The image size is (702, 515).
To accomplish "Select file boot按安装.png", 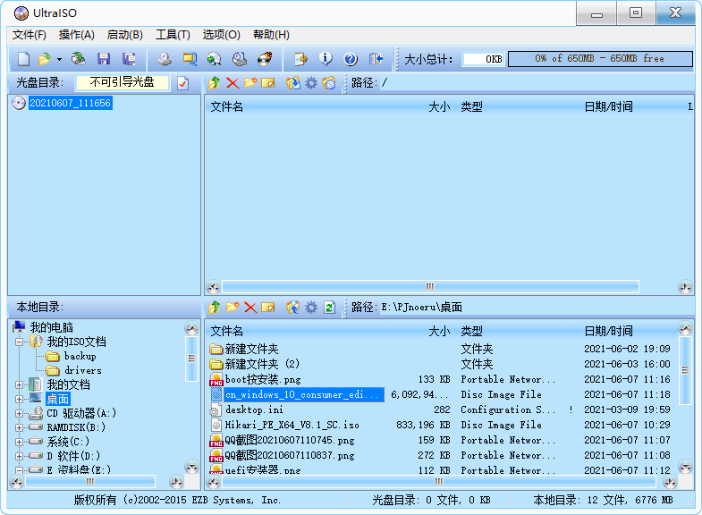I will pyautogui.click(x=263, y=379).
